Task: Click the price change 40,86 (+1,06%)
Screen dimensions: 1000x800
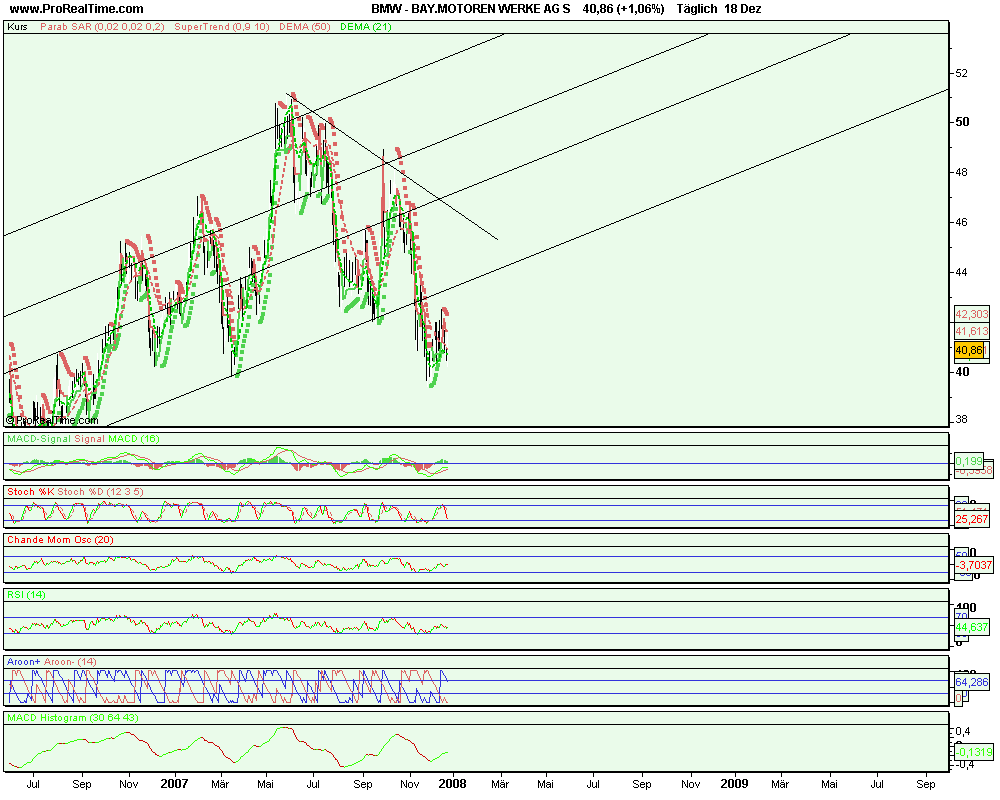Action: pyautogui.click(x=623, y=9)
